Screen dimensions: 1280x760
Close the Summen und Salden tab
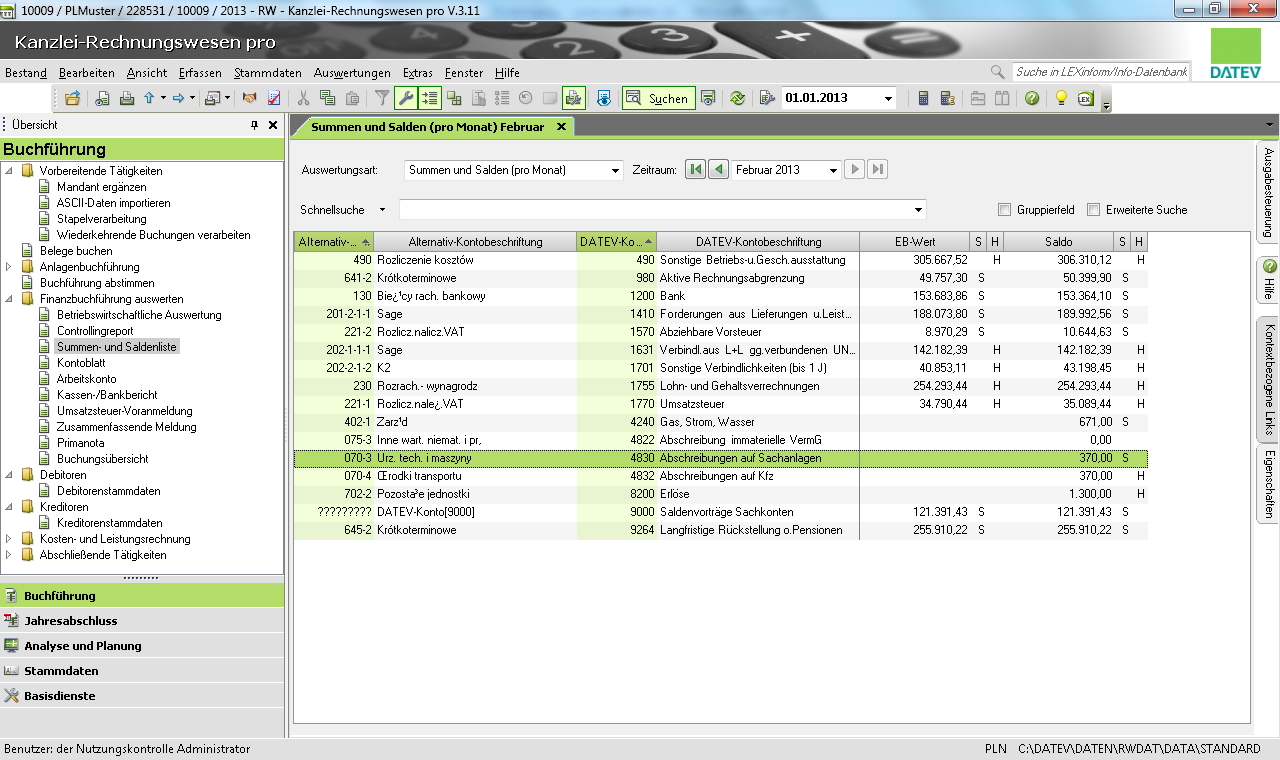point(561,127)
